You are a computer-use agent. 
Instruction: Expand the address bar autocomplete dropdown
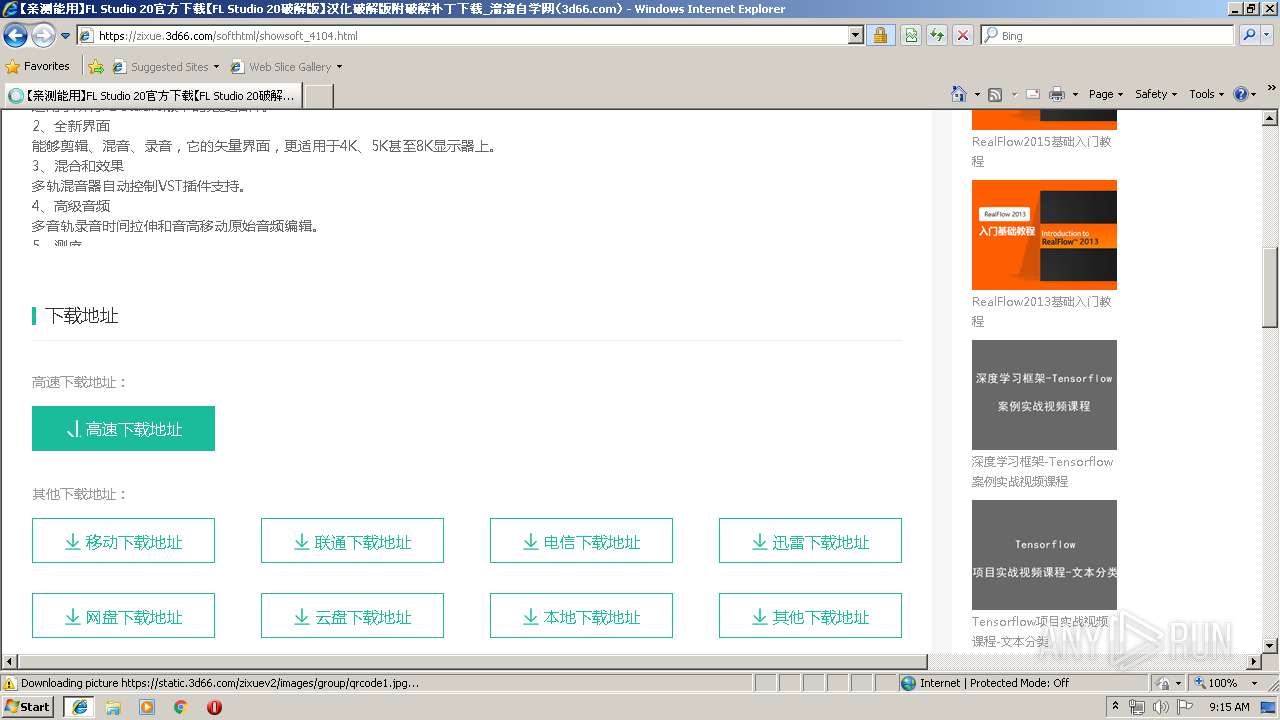[856, 35]
